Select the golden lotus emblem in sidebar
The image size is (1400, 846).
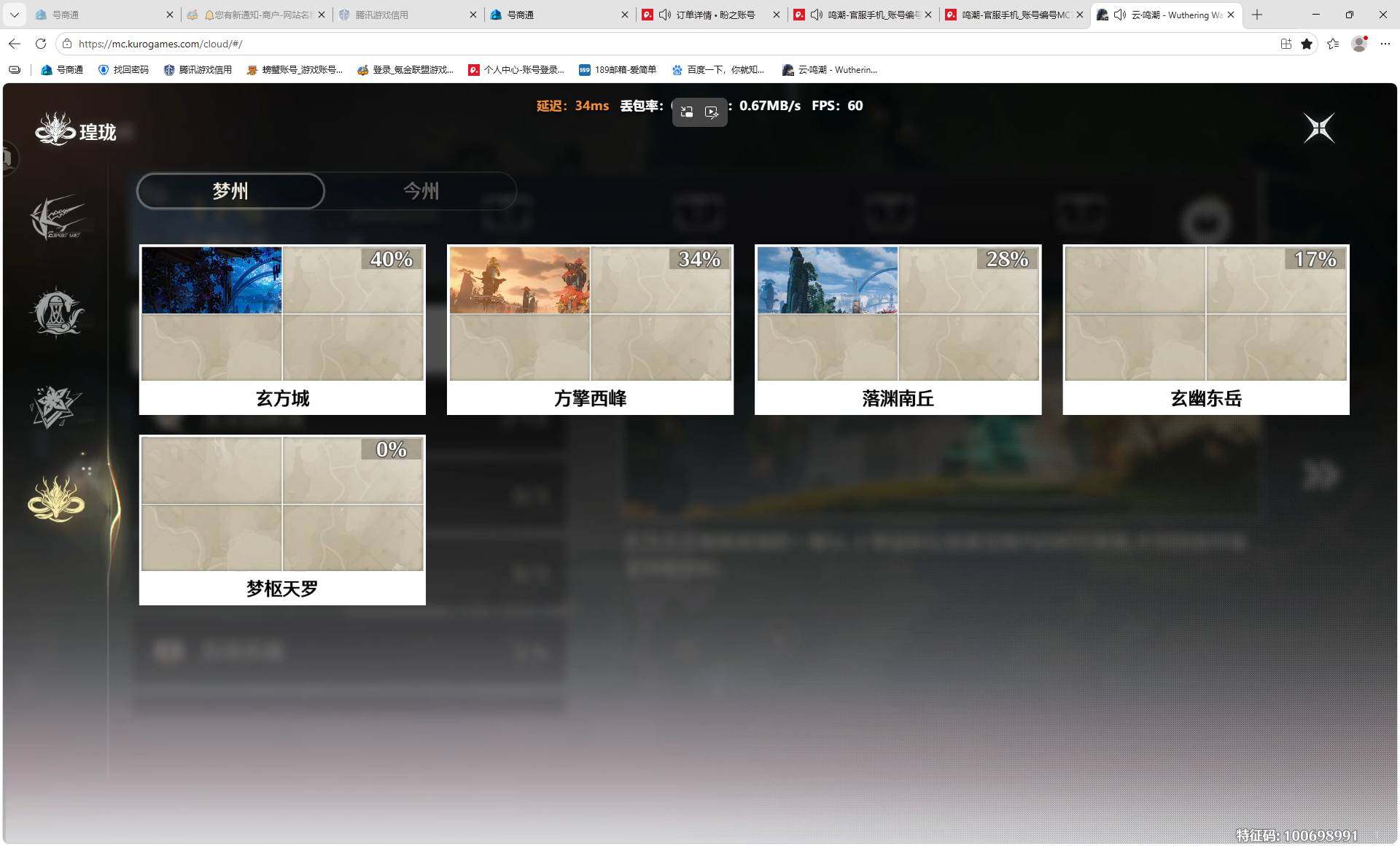tap(56, 499)
